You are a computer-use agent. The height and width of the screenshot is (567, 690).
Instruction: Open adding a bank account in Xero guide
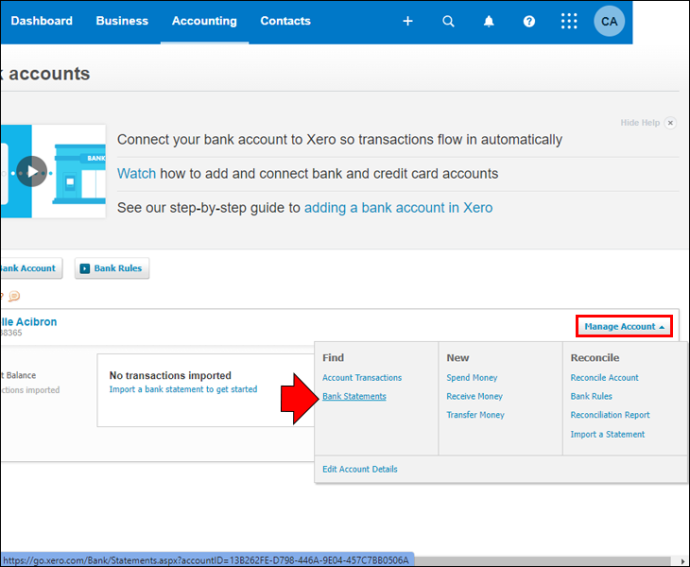(x=398, y=208)
